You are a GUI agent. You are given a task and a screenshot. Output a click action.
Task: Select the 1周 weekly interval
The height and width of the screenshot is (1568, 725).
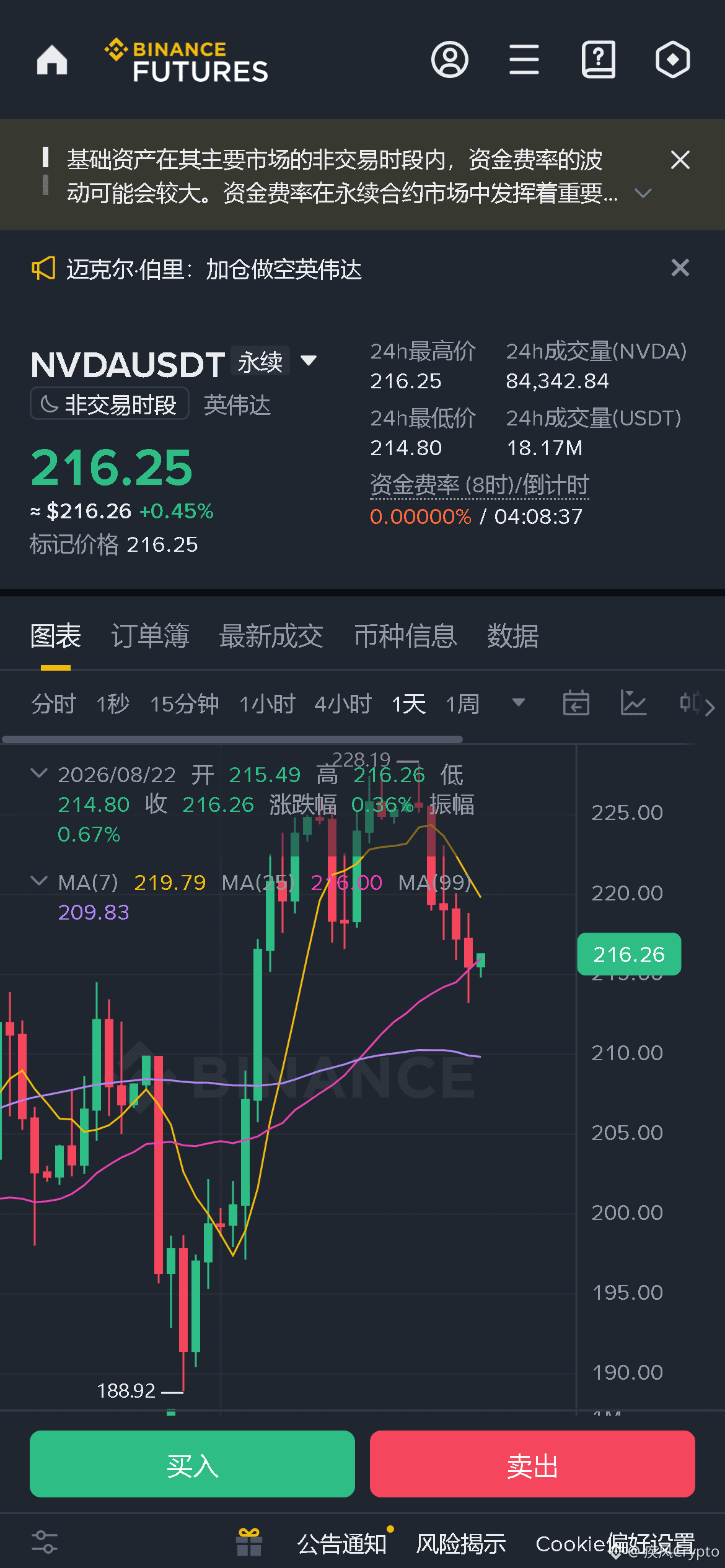462,704
